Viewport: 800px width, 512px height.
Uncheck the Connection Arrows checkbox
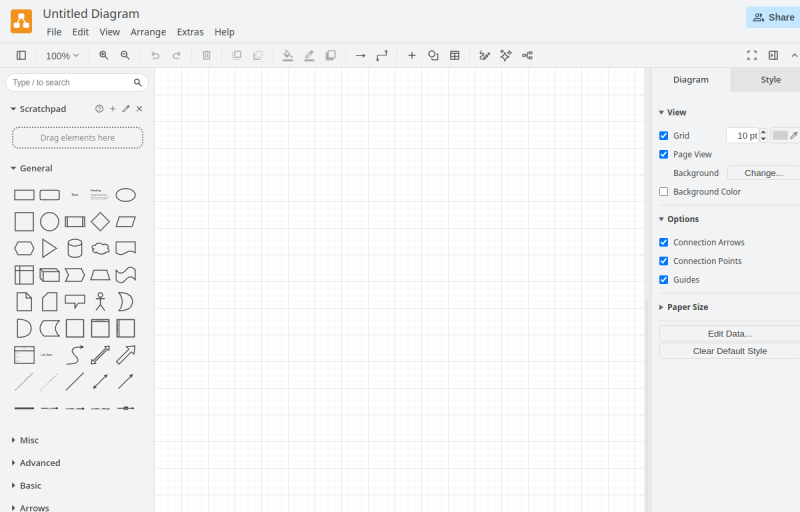tap(664, 242)
